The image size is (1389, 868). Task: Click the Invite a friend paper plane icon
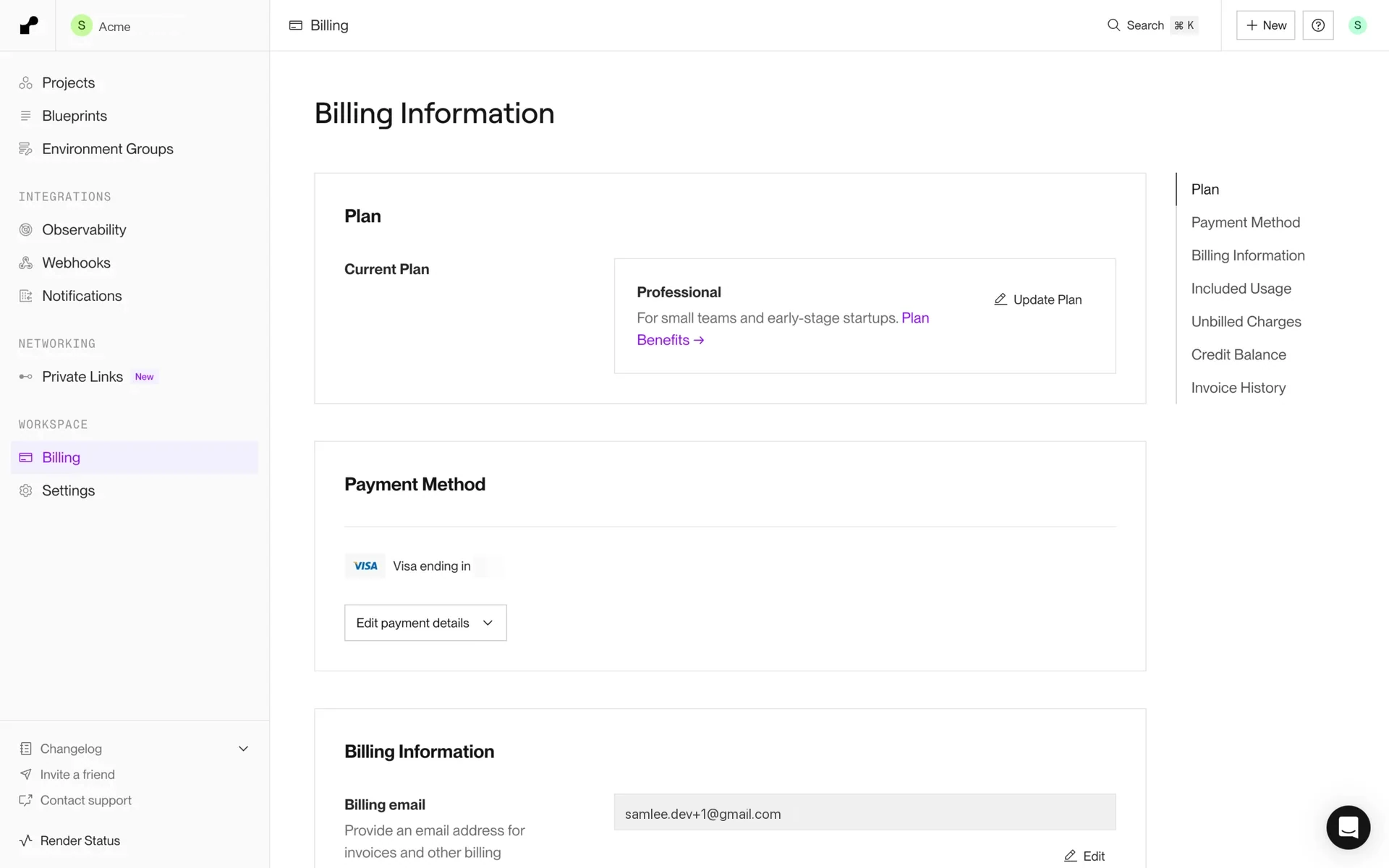coord(26,775)
